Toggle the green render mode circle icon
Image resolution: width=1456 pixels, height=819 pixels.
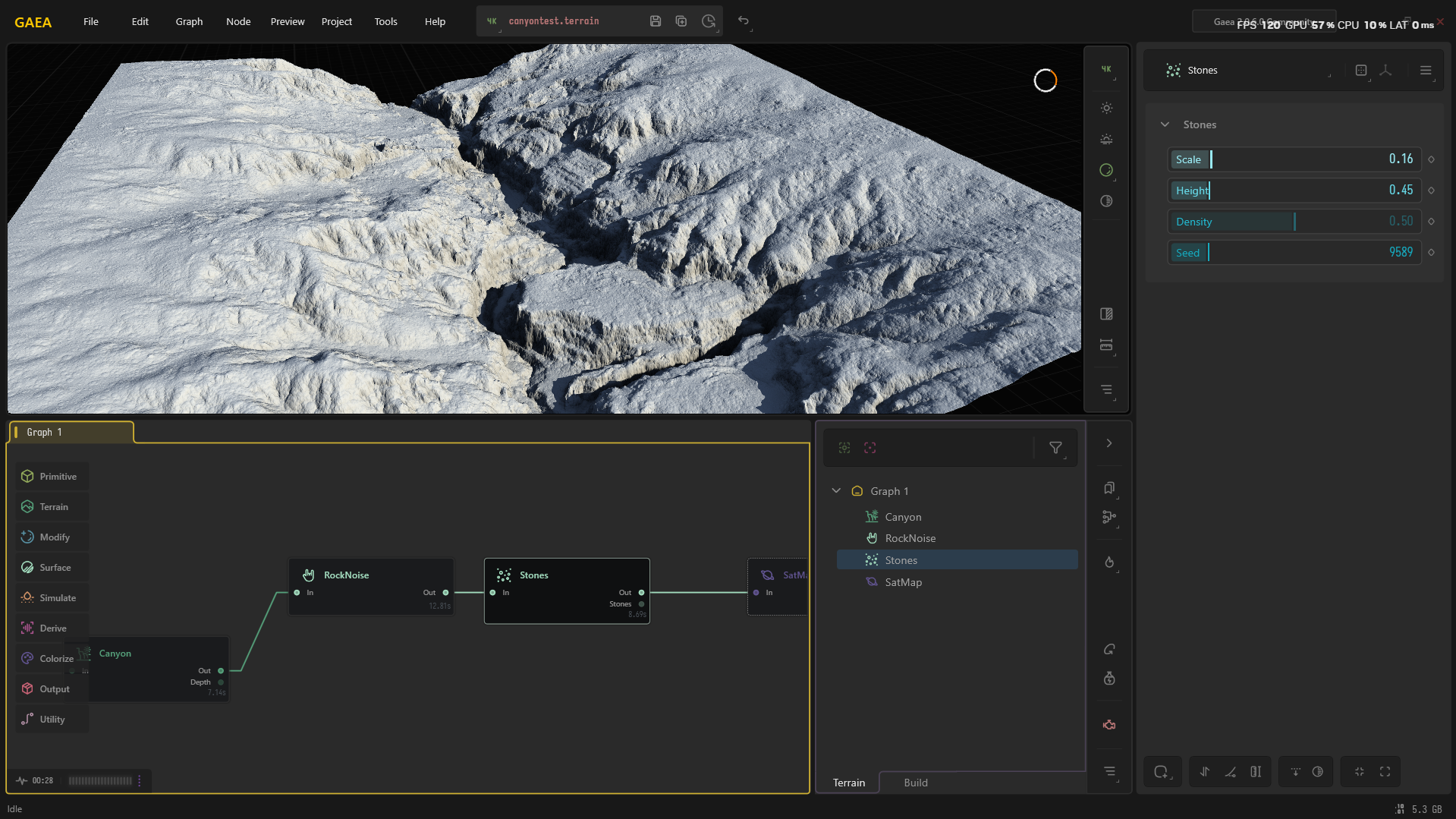coord(1106,170)
